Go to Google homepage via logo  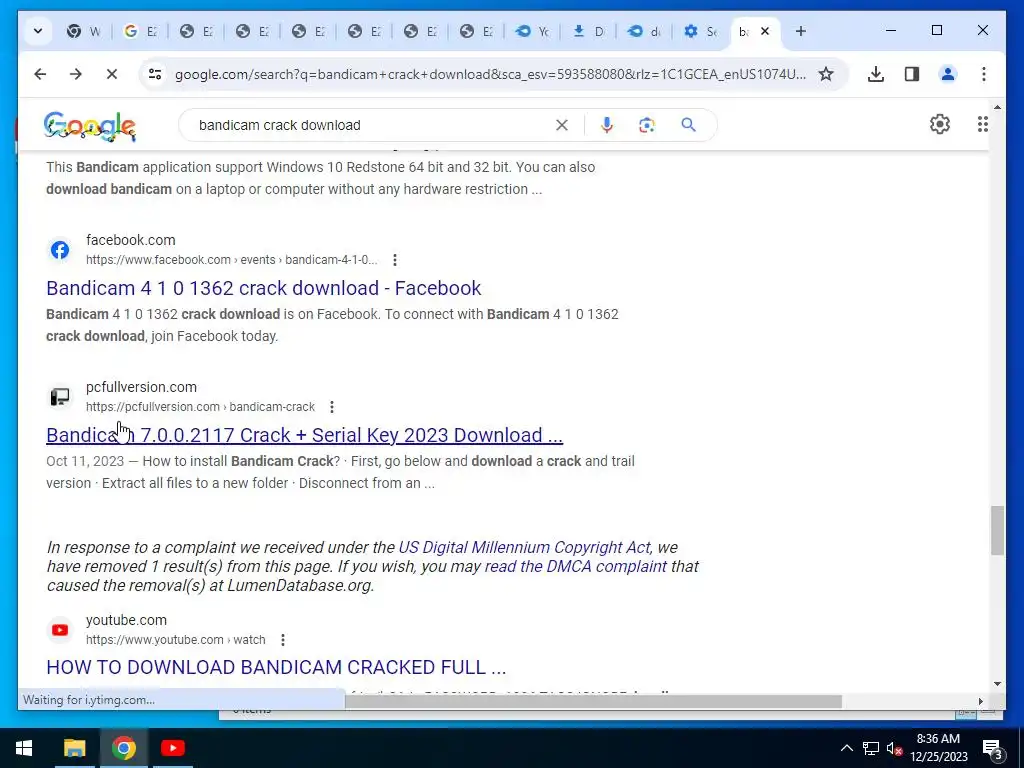89,125
